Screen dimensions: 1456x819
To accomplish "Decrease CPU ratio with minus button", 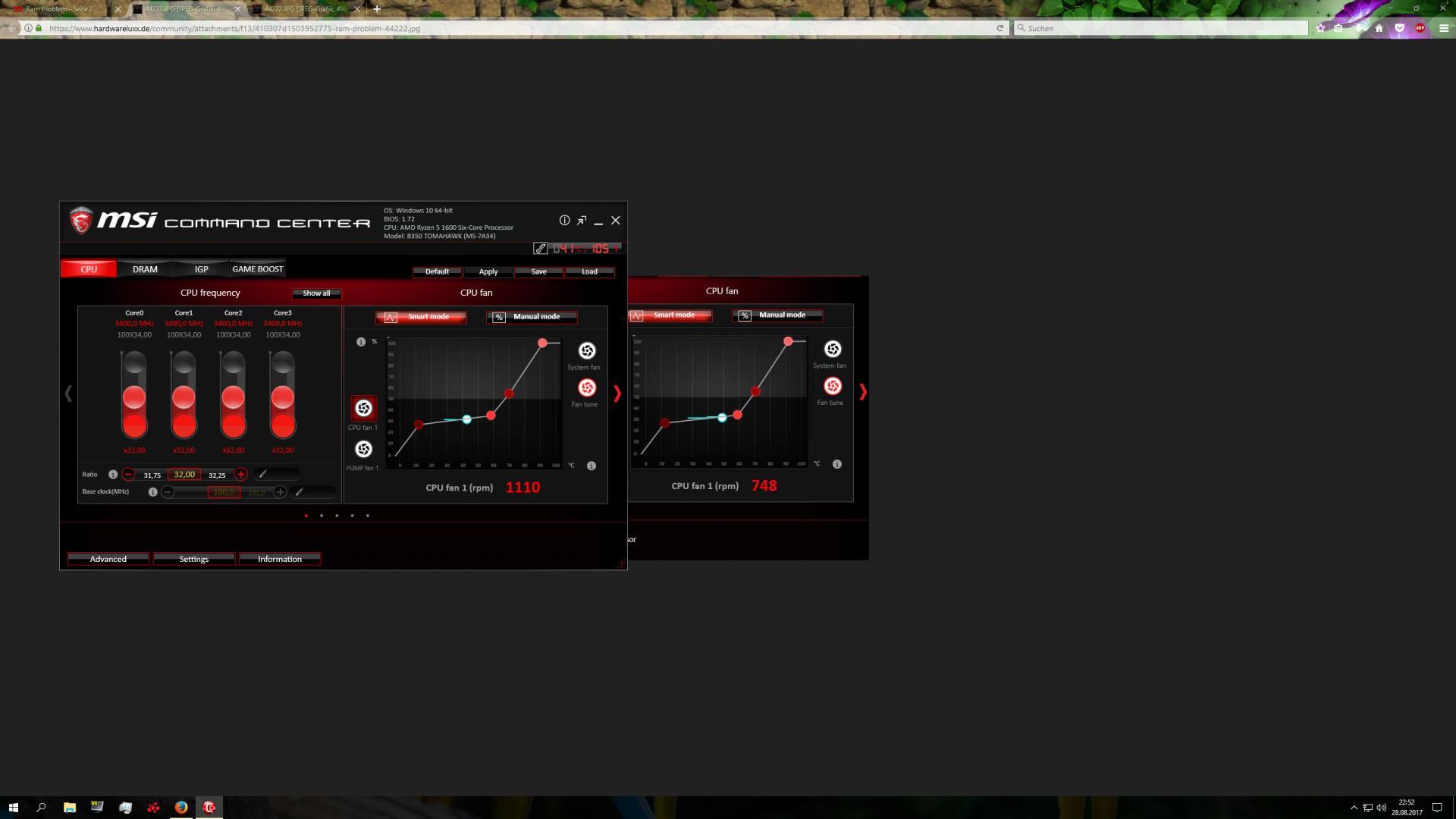I will 128,474.
